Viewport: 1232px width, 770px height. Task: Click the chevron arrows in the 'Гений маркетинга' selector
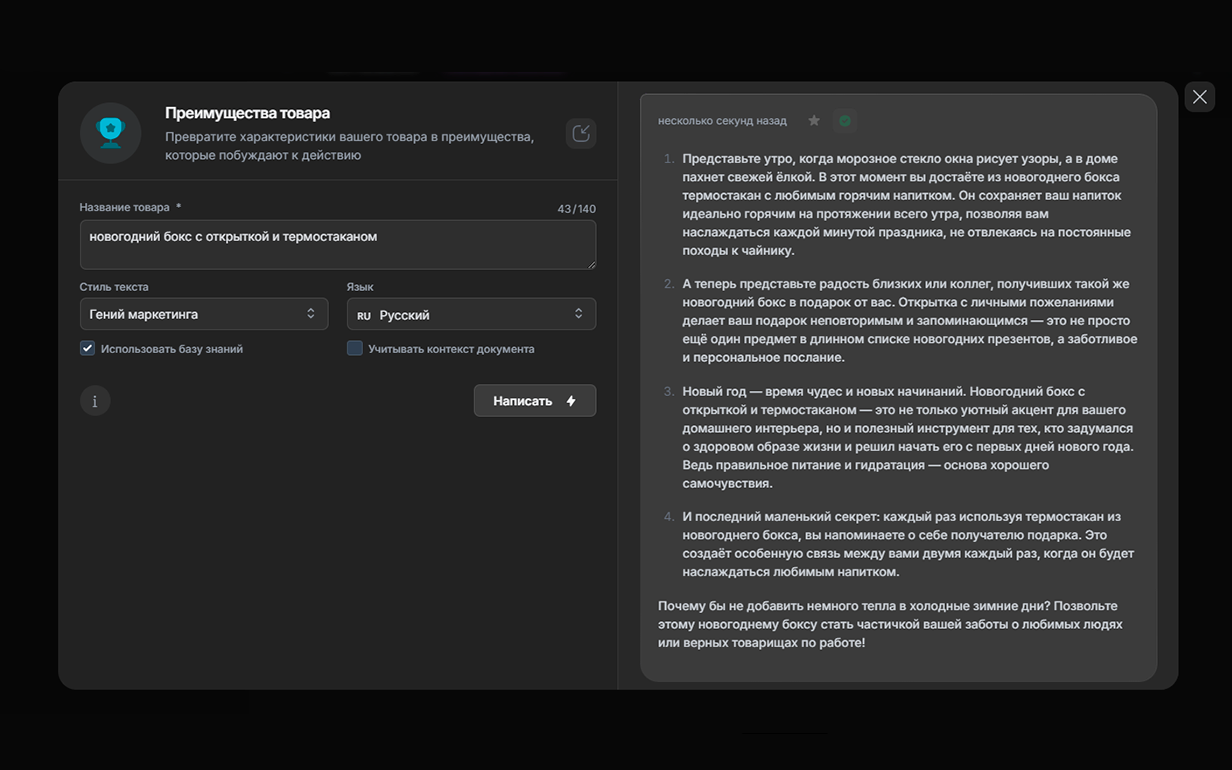pyautogui.click(x=311, y=314)
